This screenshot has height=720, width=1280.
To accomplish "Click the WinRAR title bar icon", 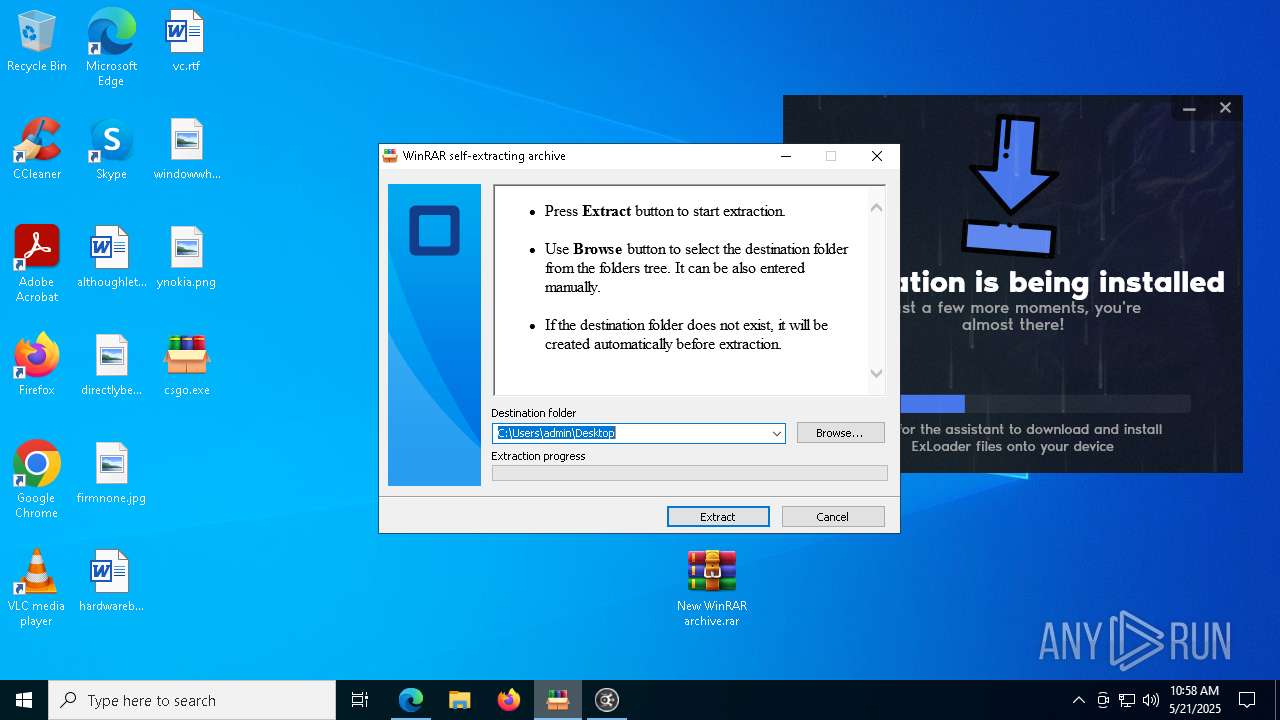I will pos(390,156).
